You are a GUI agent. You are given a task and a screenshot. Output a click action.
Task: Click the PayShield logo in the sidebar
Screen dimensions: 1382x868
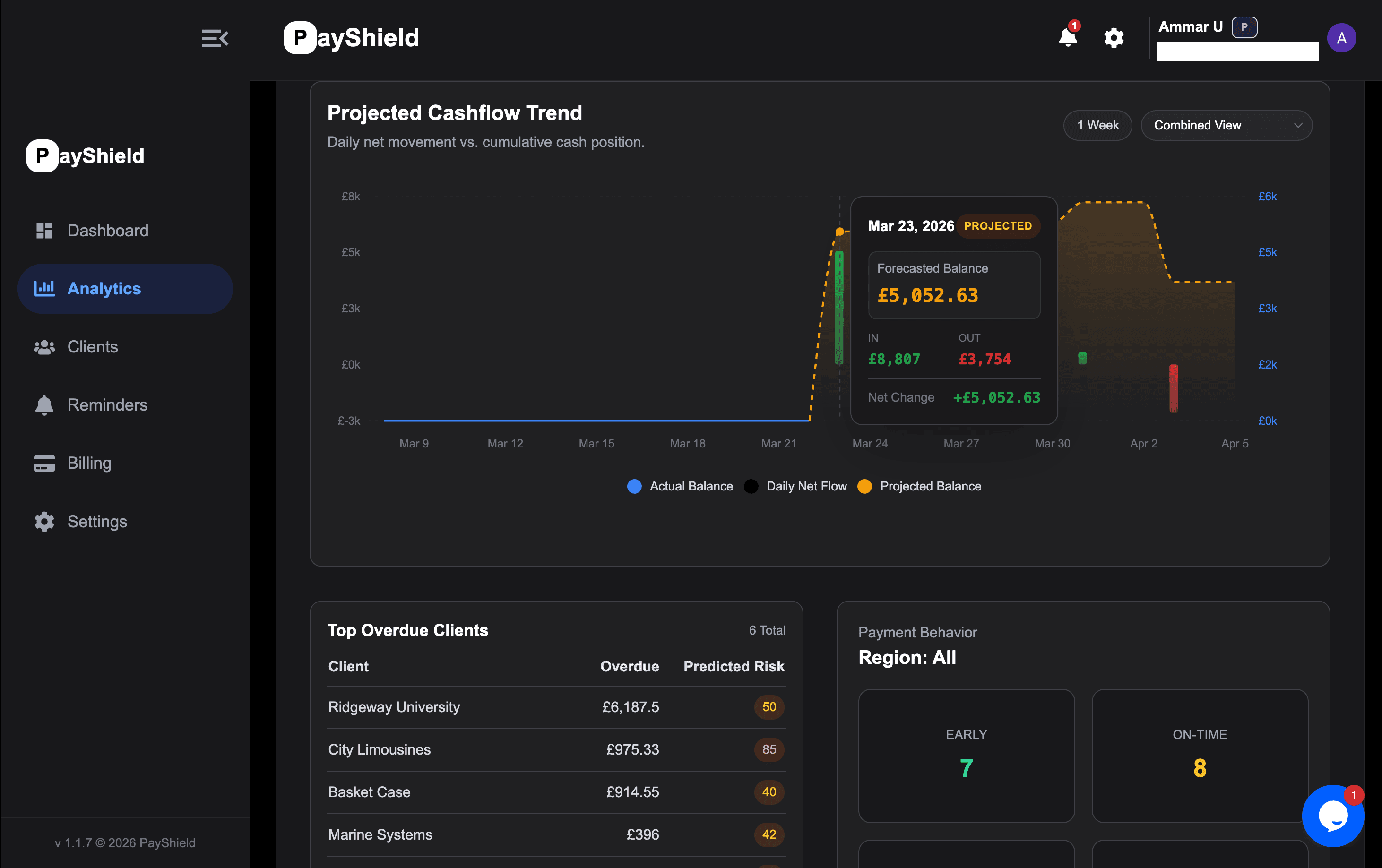[x=85, y=155]
